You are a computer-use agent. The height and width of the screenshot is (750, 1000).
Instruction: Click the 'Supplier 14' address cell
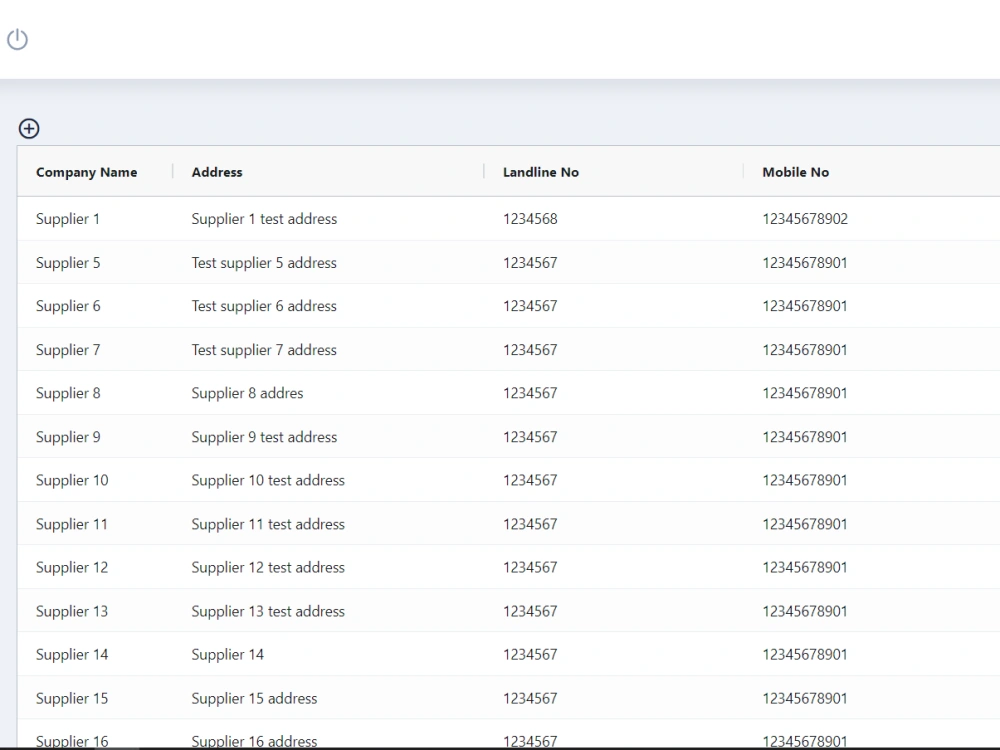click(228, 655)
